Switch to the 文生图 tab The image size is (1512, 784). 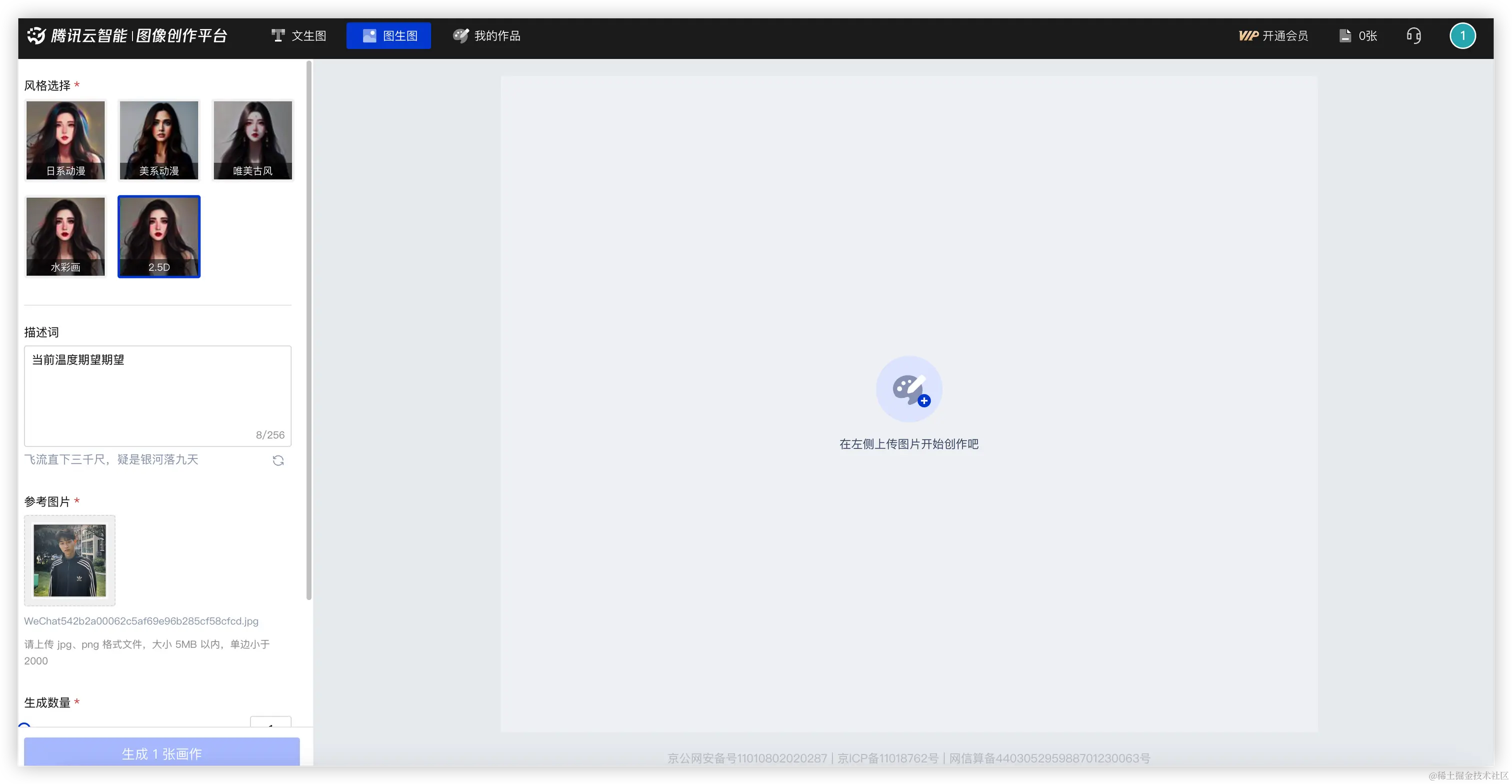tap(299, 36)
